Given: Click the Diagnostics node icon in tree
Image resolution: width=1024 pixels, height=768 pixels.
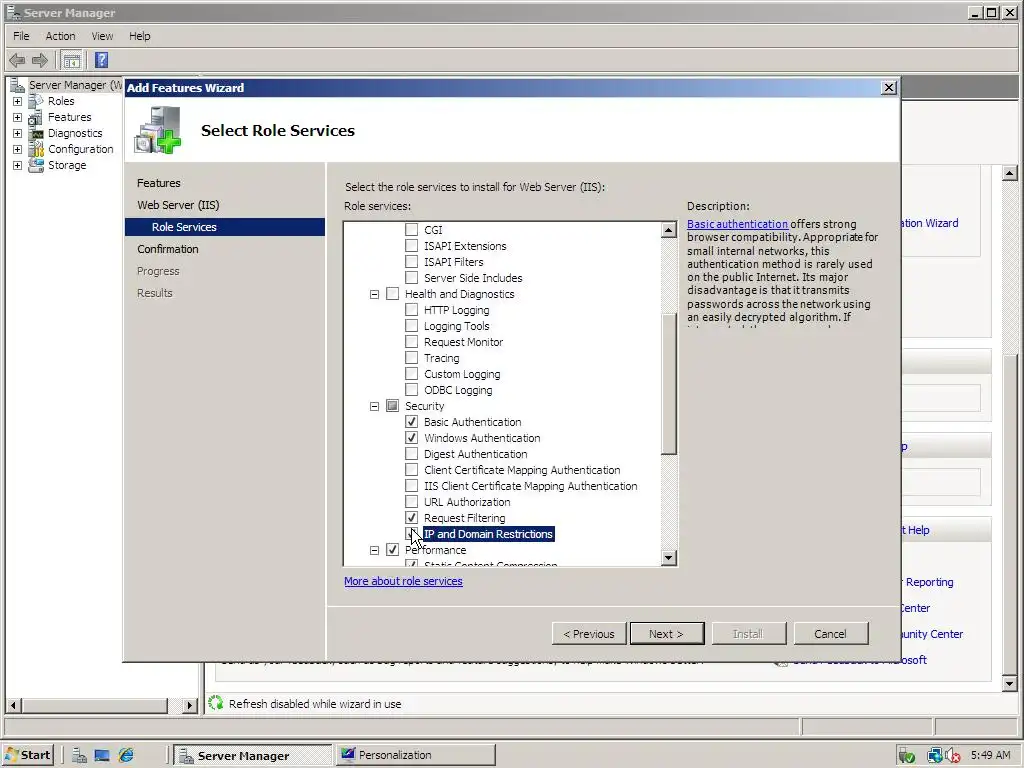Looking at the screenshot, I should (36, 133).
